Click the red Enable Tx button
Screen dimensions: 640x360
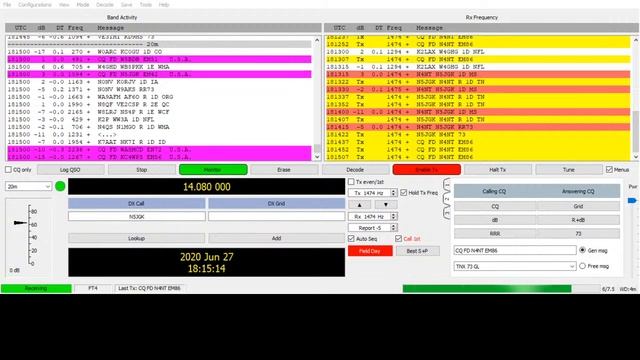pos(427,169)
